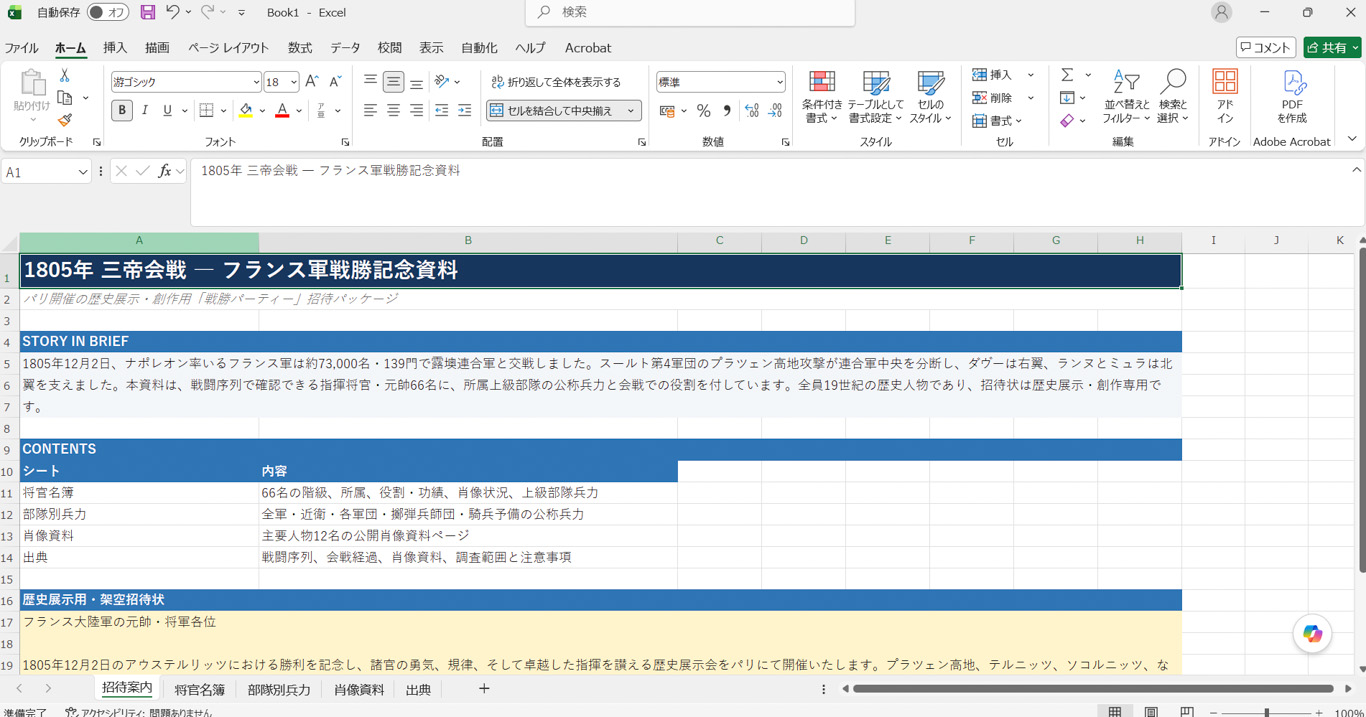Toggle AutoSave (自動保存) switch
Screen dimensions: 1366x717
pyautogui.click(x=108, y=12)
